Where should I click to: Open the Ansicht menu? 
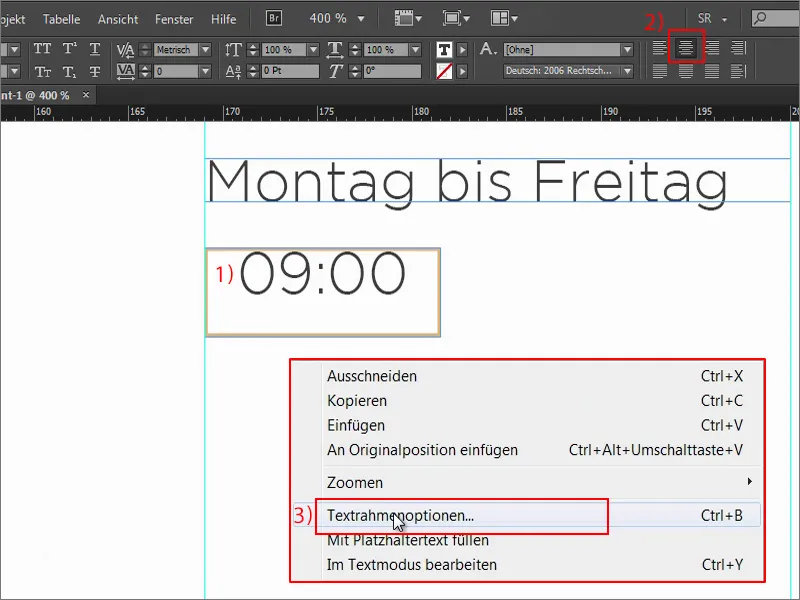118,19
